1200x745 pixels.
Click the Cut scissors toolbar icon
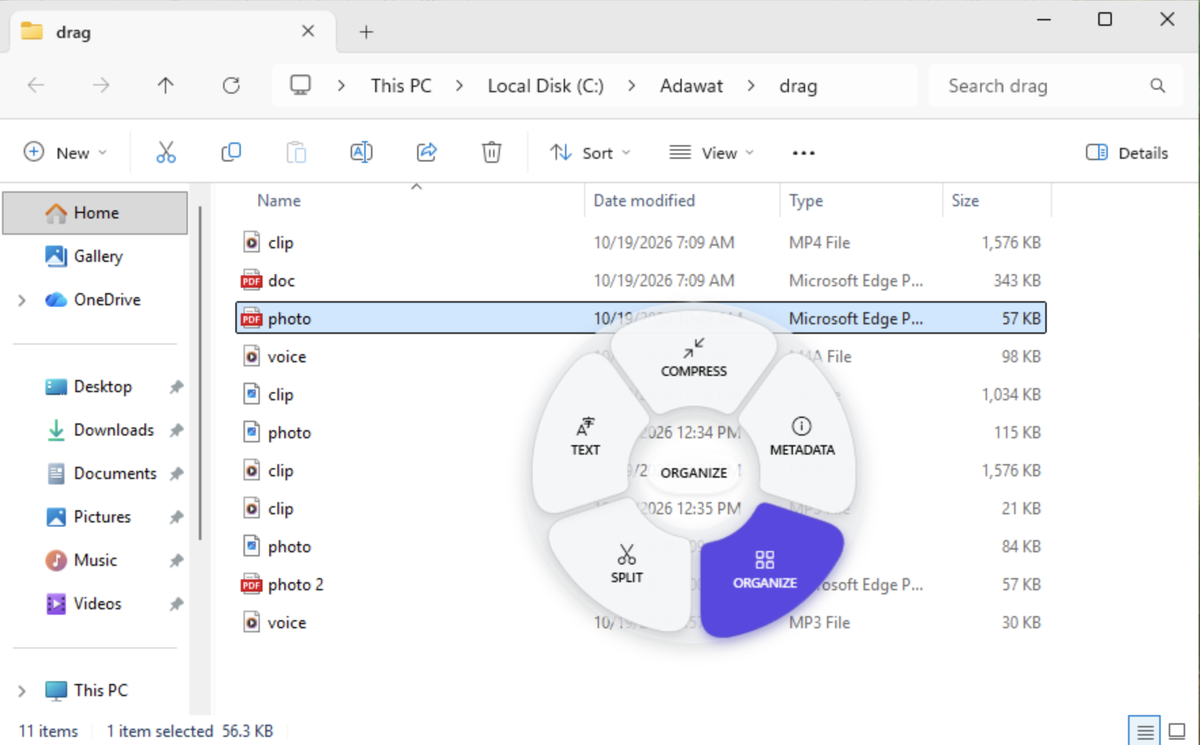click(166, 152)
